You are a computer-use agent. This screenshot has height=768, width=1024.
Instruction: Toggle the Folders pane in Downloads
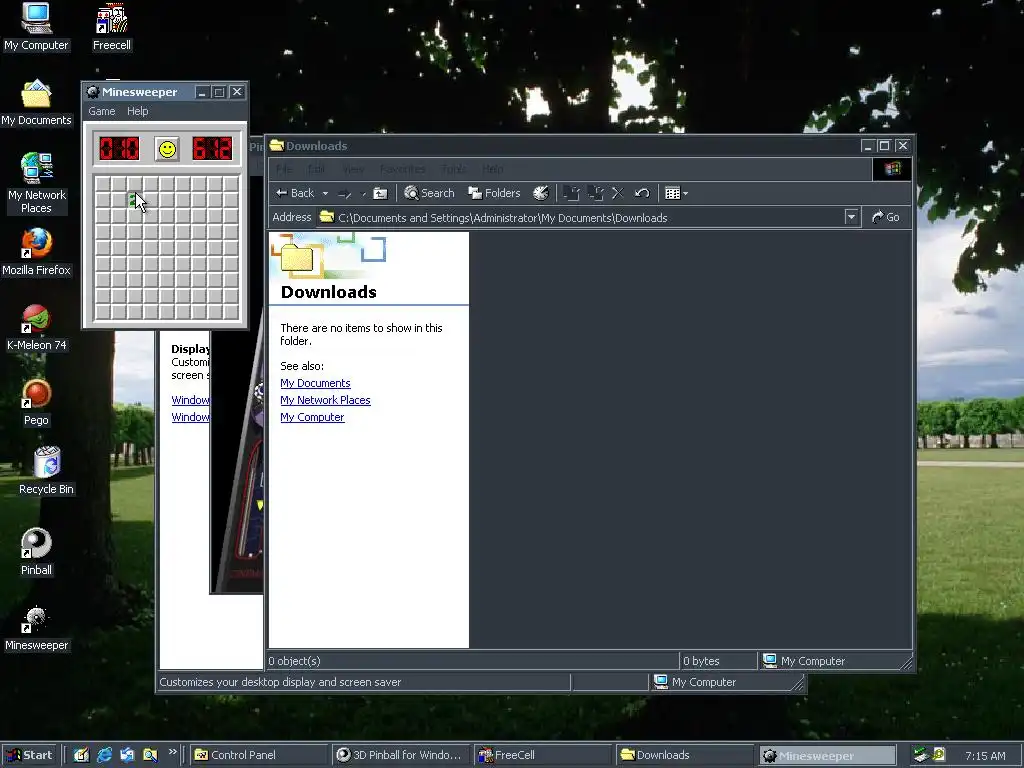(x=494, y=193)
